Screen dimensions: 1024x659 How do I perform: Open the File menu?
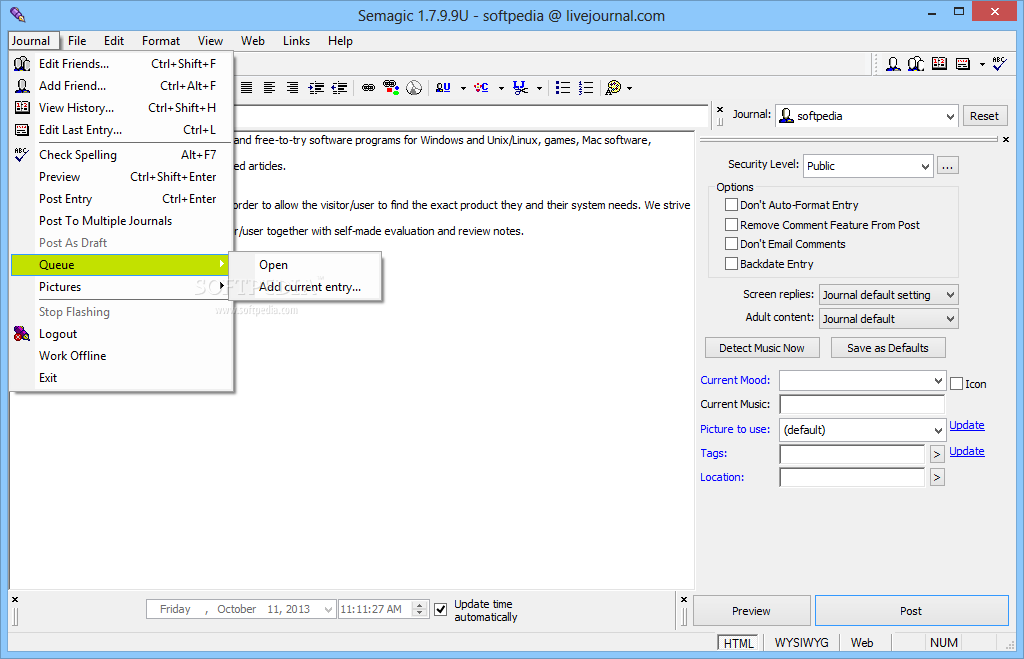click(77, 40)
